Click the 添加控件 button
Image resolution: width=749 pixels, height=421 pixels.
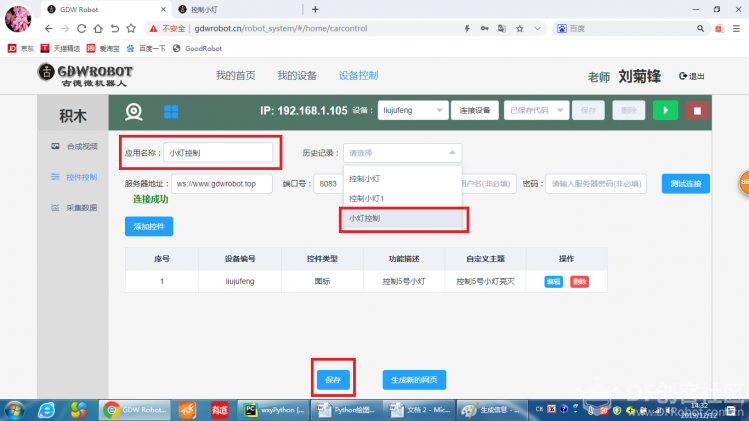click(x=149, y=227)
